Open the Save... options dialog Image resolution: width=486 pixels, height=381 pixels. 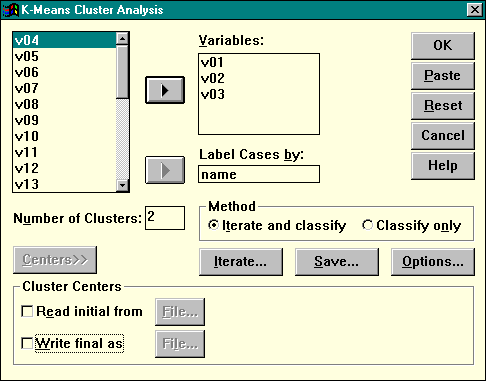pyautogui.click(x=337, y=262)
